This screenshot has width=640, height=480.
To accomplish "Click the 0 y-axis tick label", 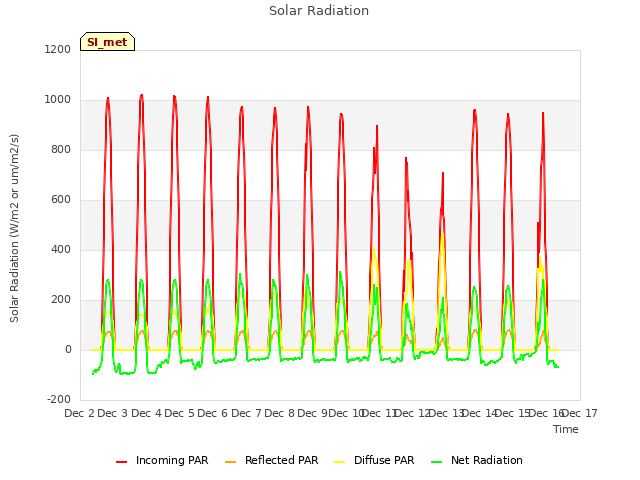I will click(68, 349).
